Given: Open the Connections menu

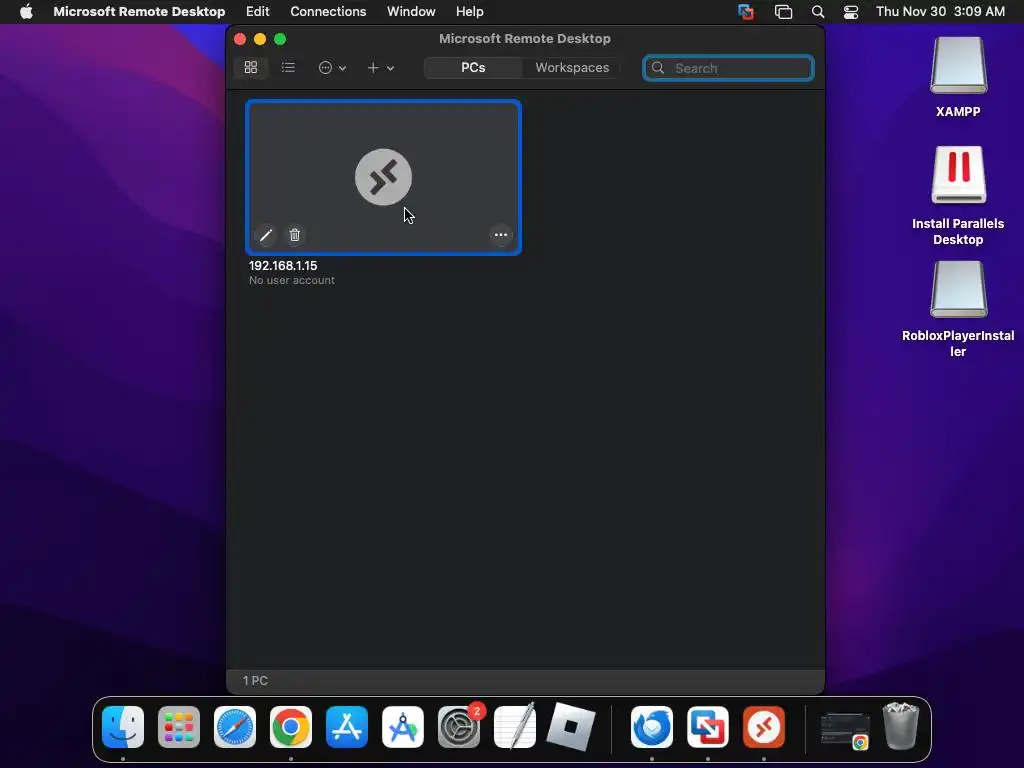Looking at the screenshot, I should (x=328, y=11).
